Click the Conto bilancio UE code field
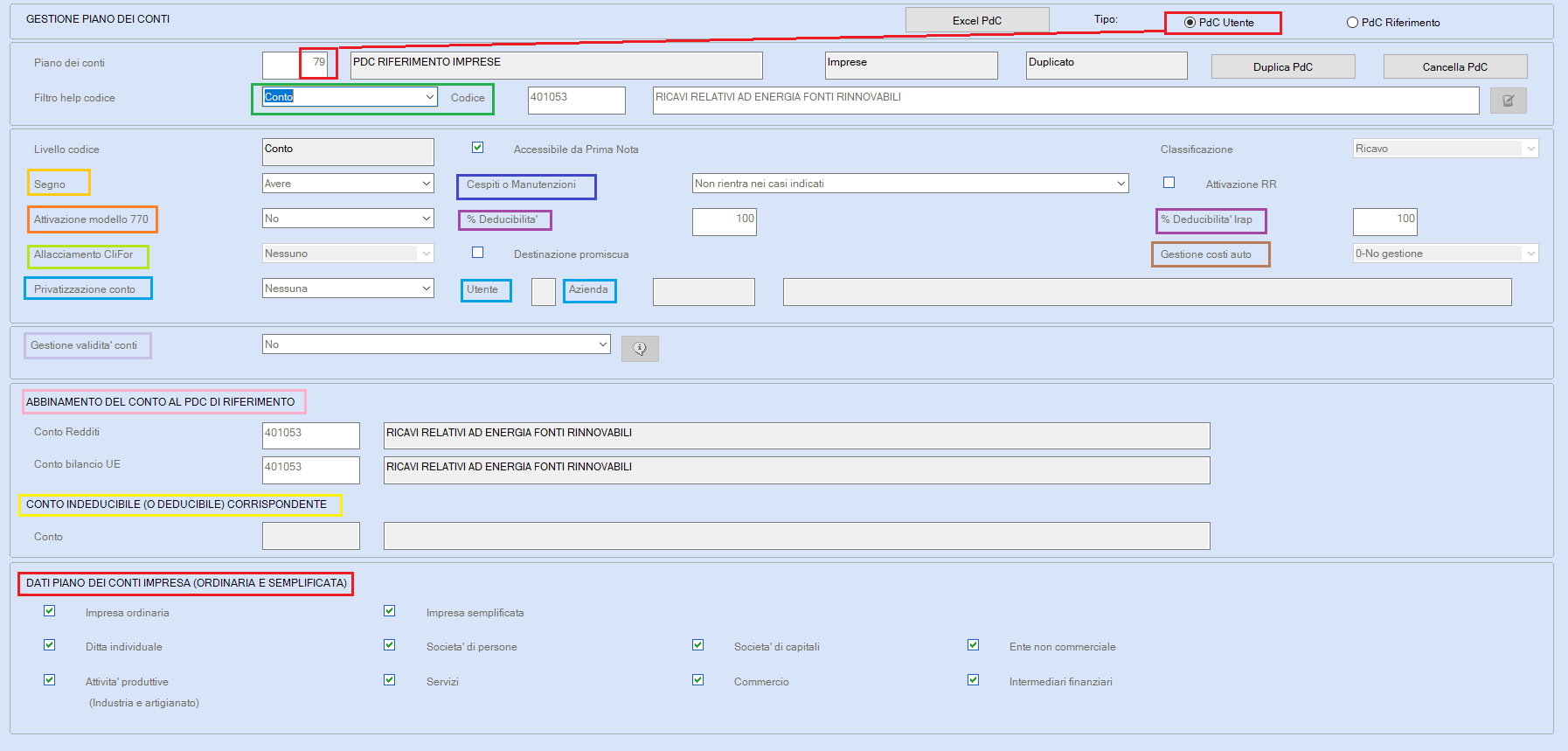This screenshot has width=1568, height=751. tap(311, 470)
